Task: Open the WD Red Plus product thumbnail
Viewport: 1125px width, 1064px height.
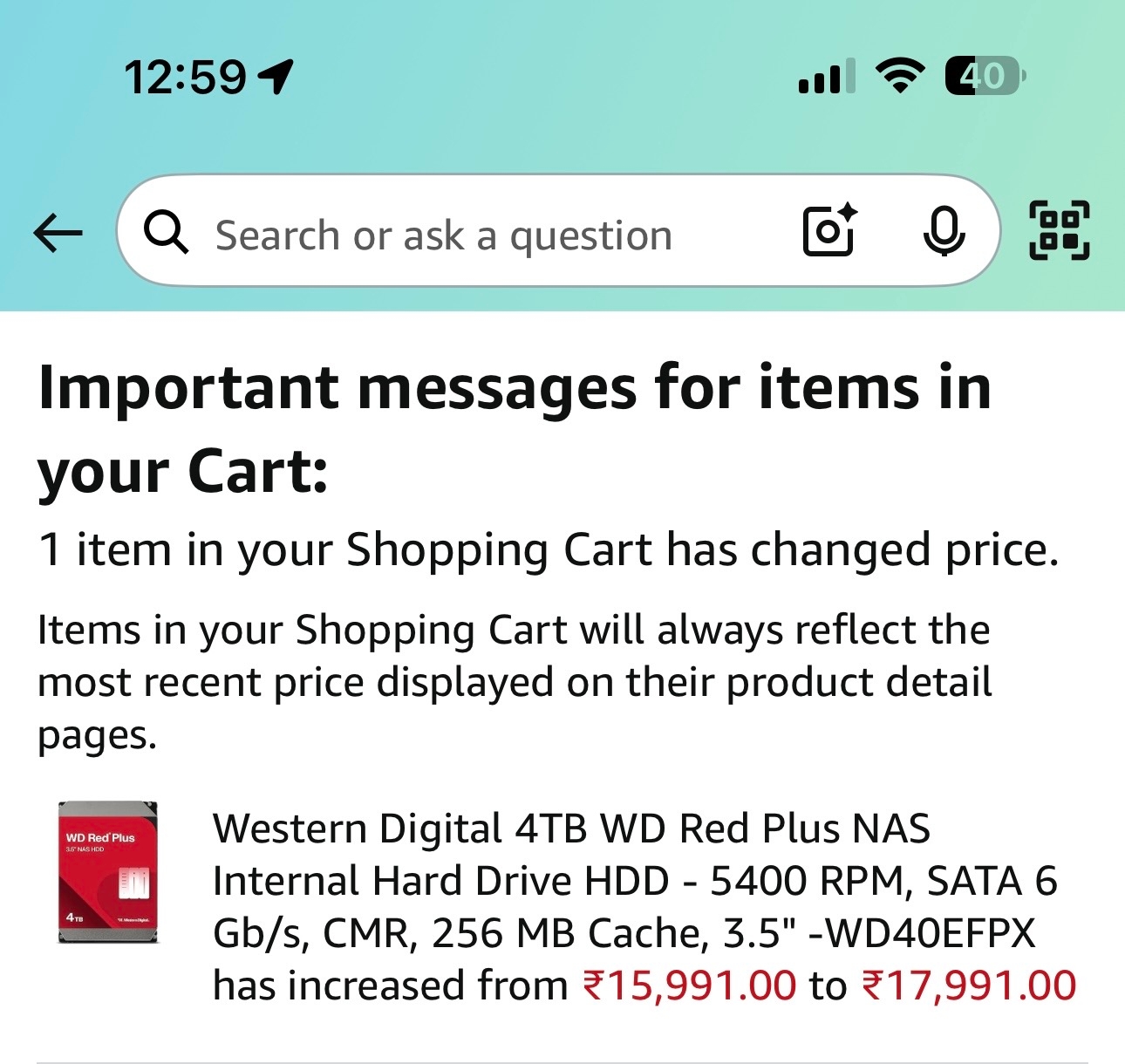Action: coord(108,872)
